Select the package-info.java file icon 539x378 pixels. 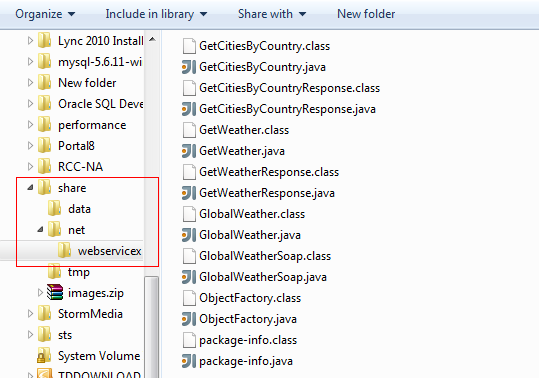click(189, 361)
